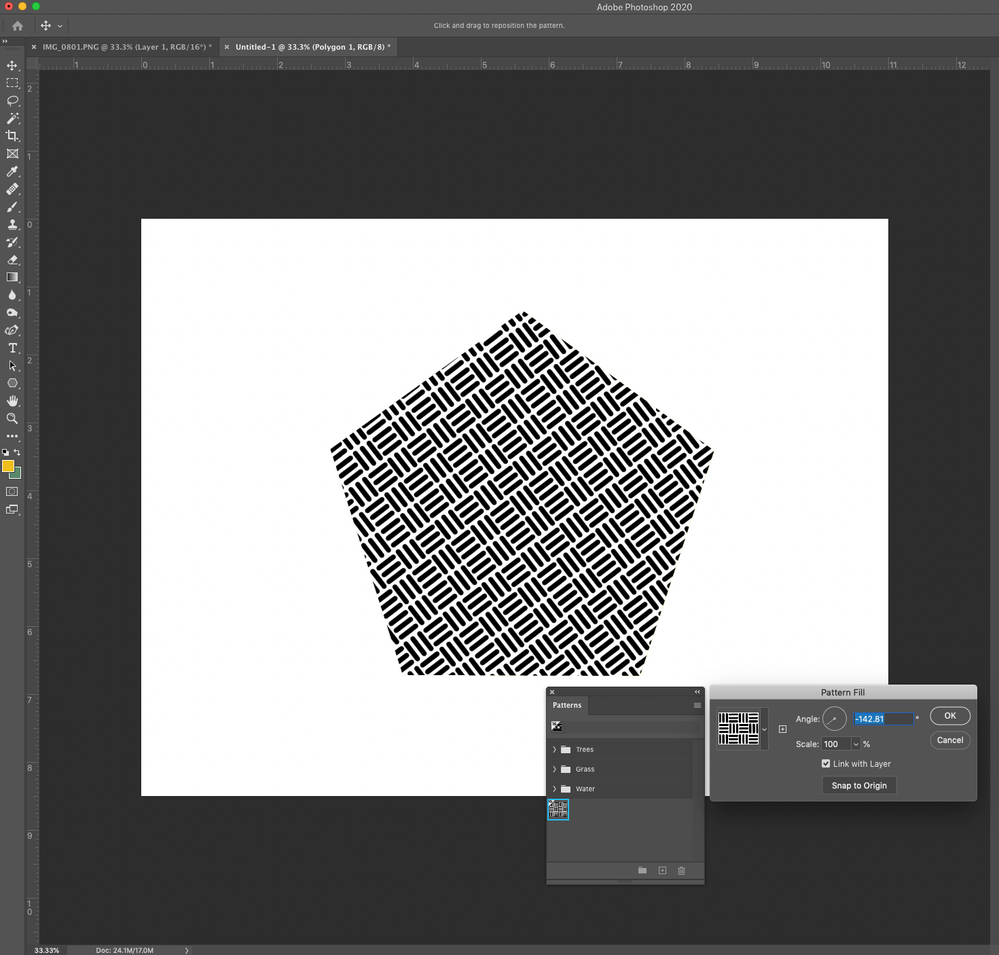Select the Magic Wand tool
The image size is (999, 955).
12,118
